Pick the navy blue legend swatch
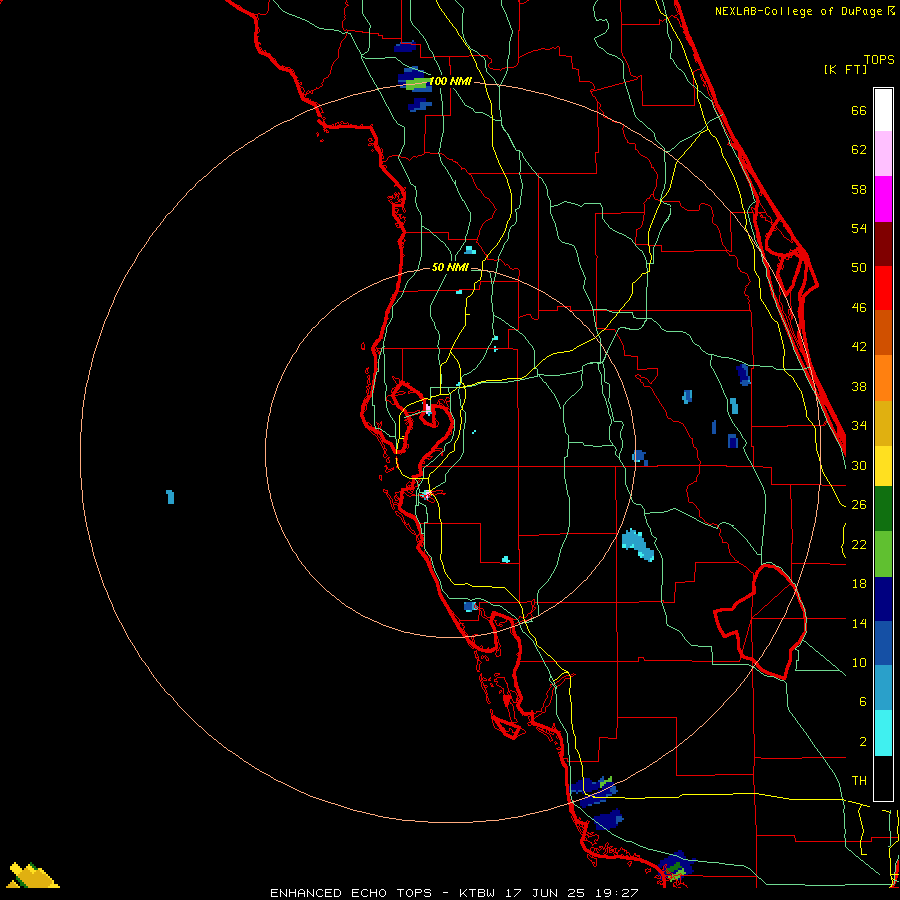The image size is (900, 900). [883, 599]
